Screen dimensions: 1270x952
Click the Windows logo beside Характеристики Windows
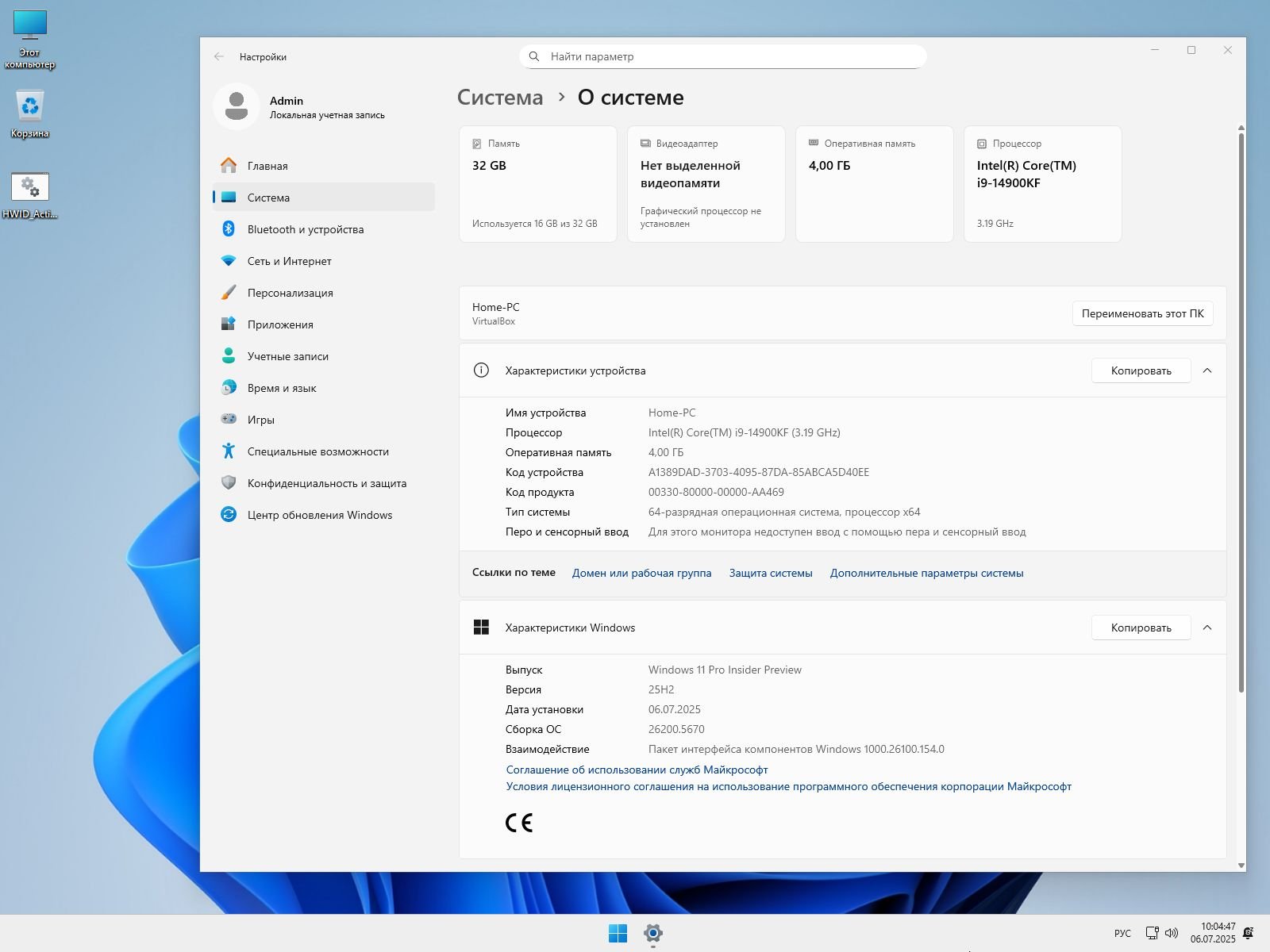click(x=481, y=627)
